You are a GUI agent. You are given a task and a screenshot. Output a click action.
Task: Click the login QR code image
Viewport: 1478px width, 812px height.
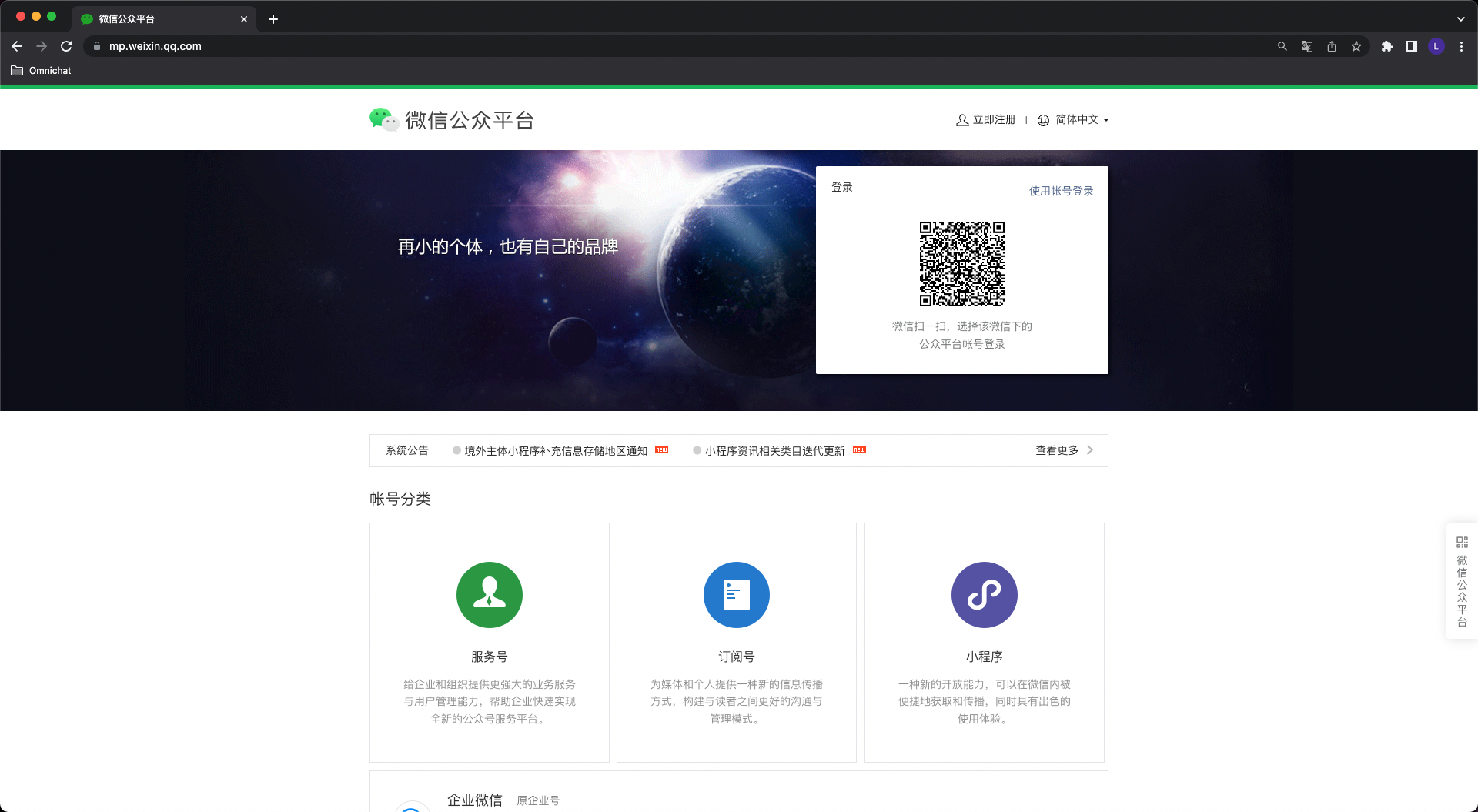(x=961, y=264)
